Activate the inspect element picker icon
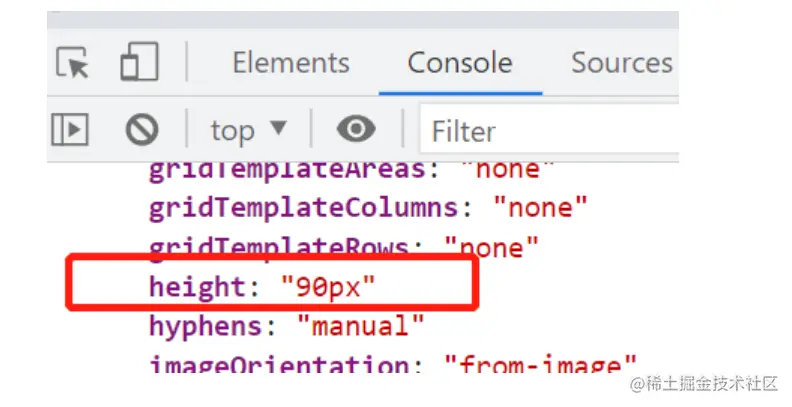Screen dimensions: 792x407 [72, 63]
